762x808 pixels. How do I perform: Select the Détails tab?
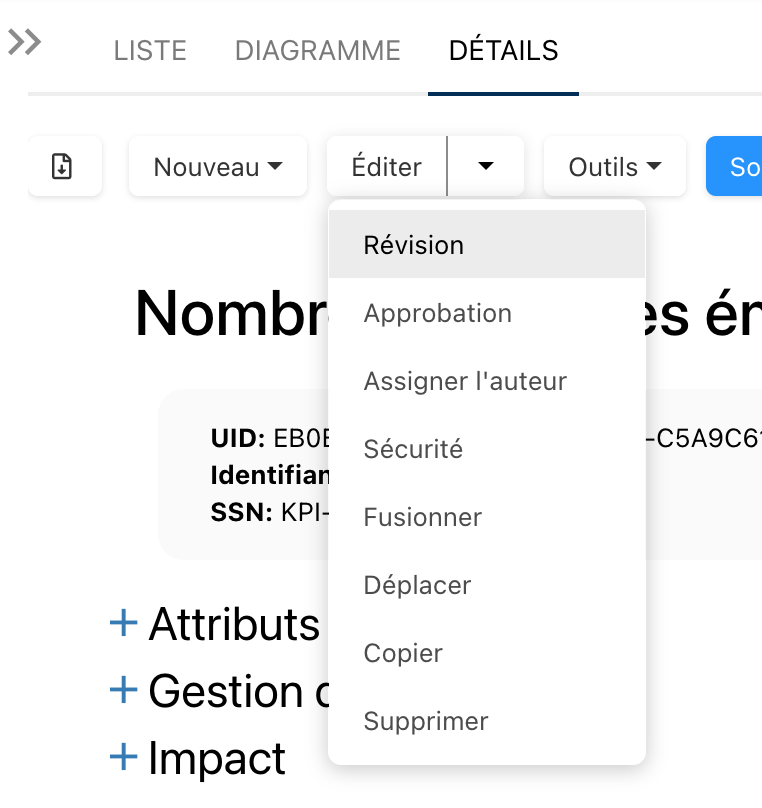coord(503,50)
